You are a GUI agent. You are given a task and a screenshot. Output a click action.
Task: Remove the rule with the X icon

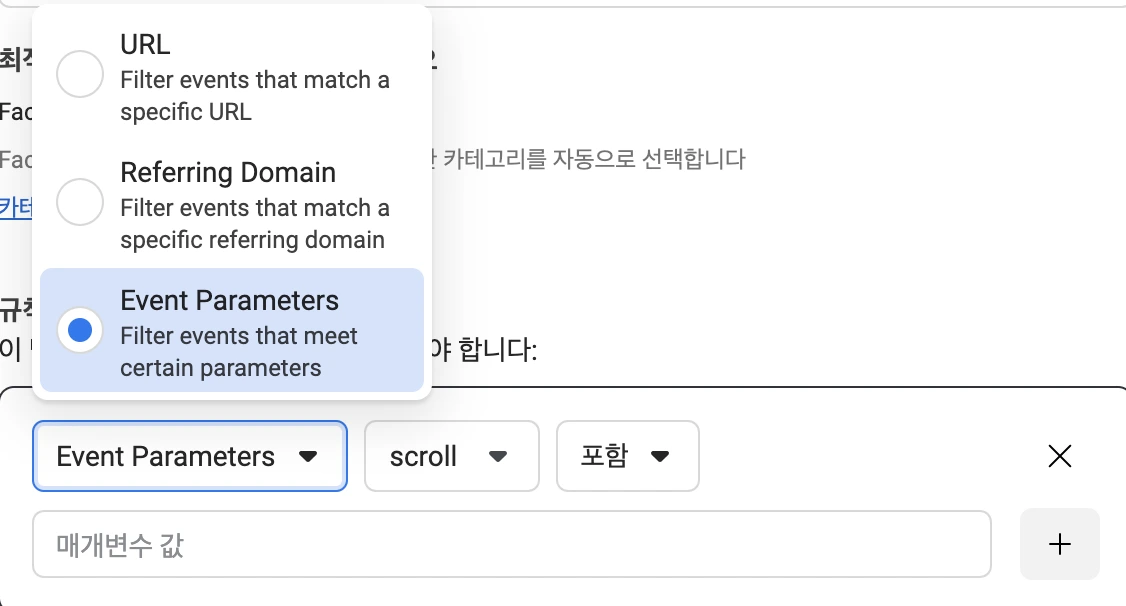point(1059,457)
